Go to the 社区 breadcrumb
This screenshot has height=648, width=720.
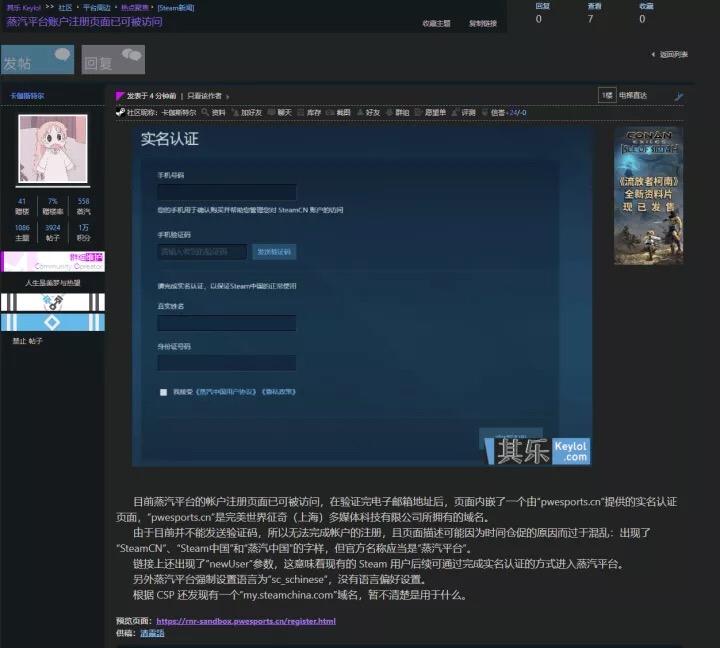(x=65, y=8)
